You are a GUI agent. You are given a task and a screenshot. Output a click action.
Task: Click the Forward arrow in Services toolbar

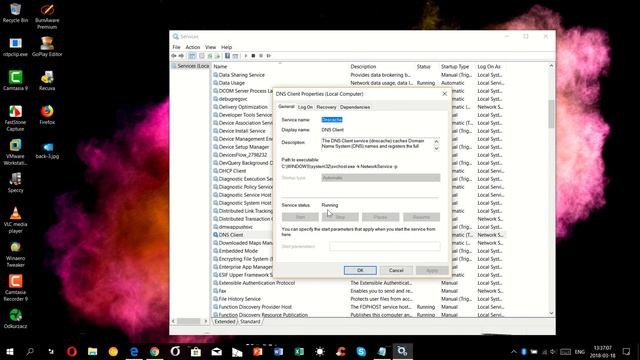tap(181, 56)
